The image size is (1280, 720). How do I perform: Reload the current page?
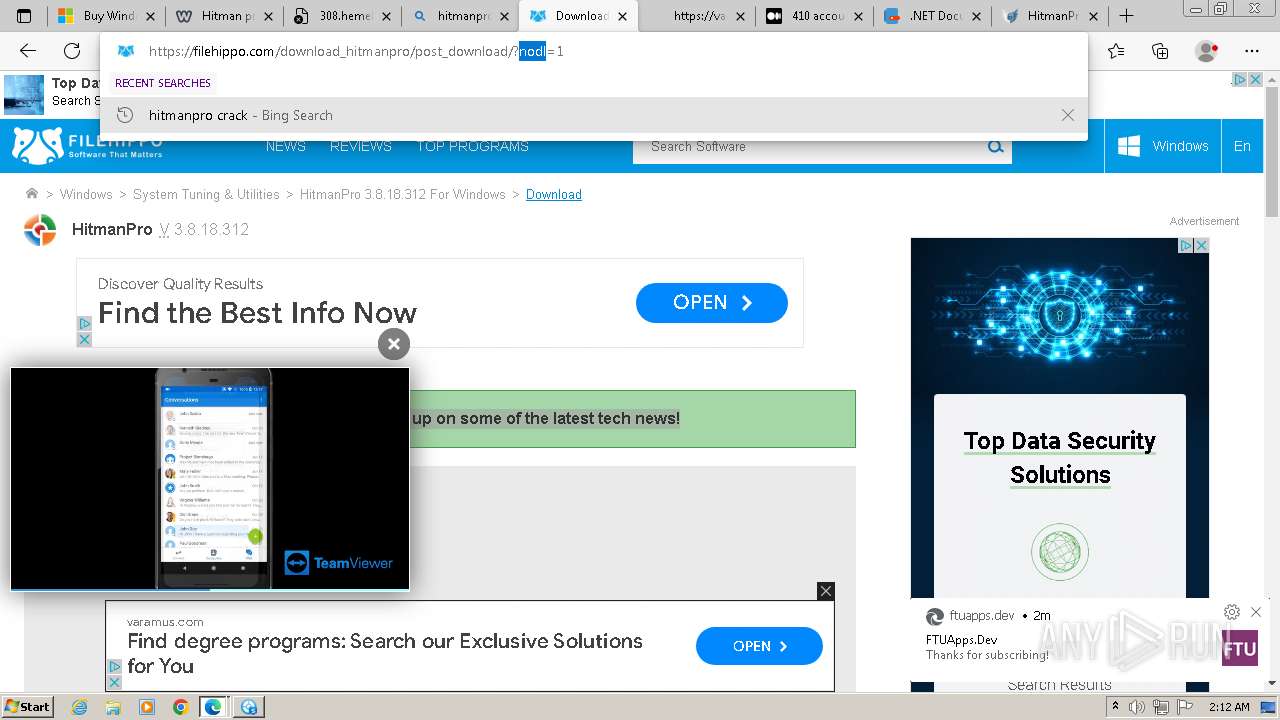[x=72, y=51]
